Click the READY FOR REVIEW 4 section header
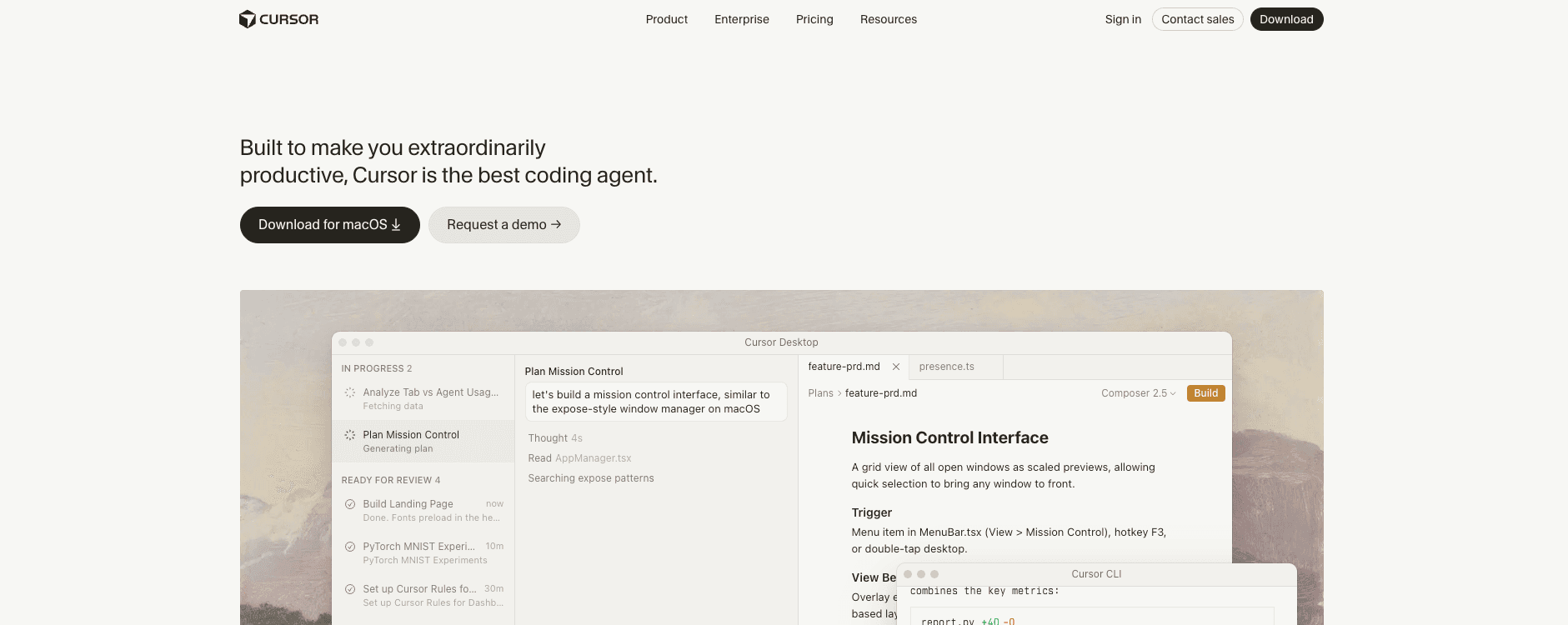 tap(390, 480)
